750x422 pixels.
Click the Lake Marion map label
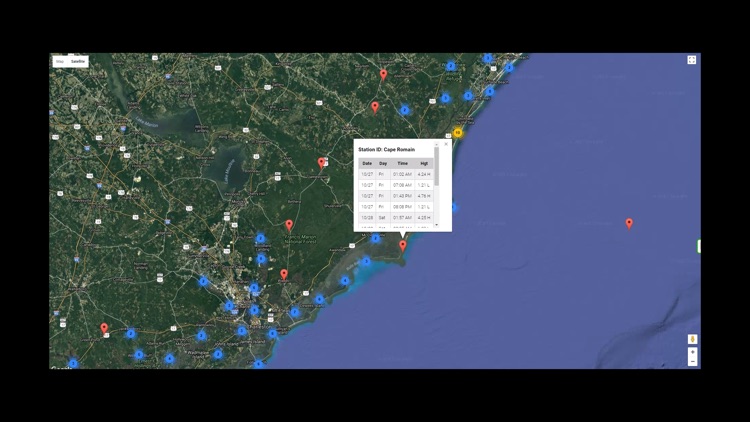146,122
